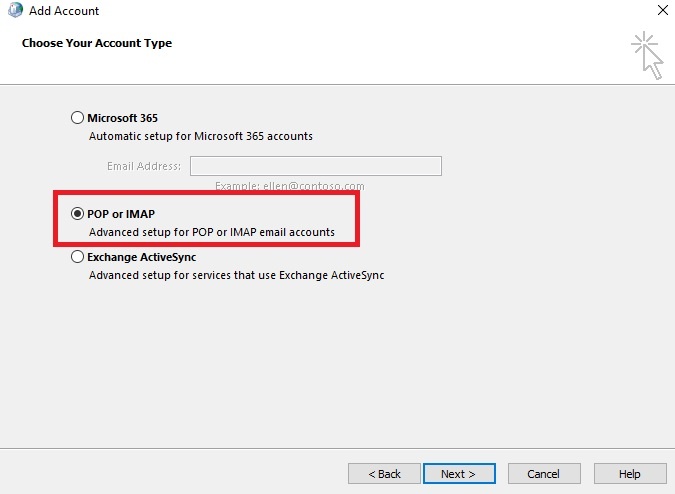Image resolution: width=675 pixels, height=494 pixels.
Task: Cancel the Add Account wizard
Action: click(x=544, y=474)
